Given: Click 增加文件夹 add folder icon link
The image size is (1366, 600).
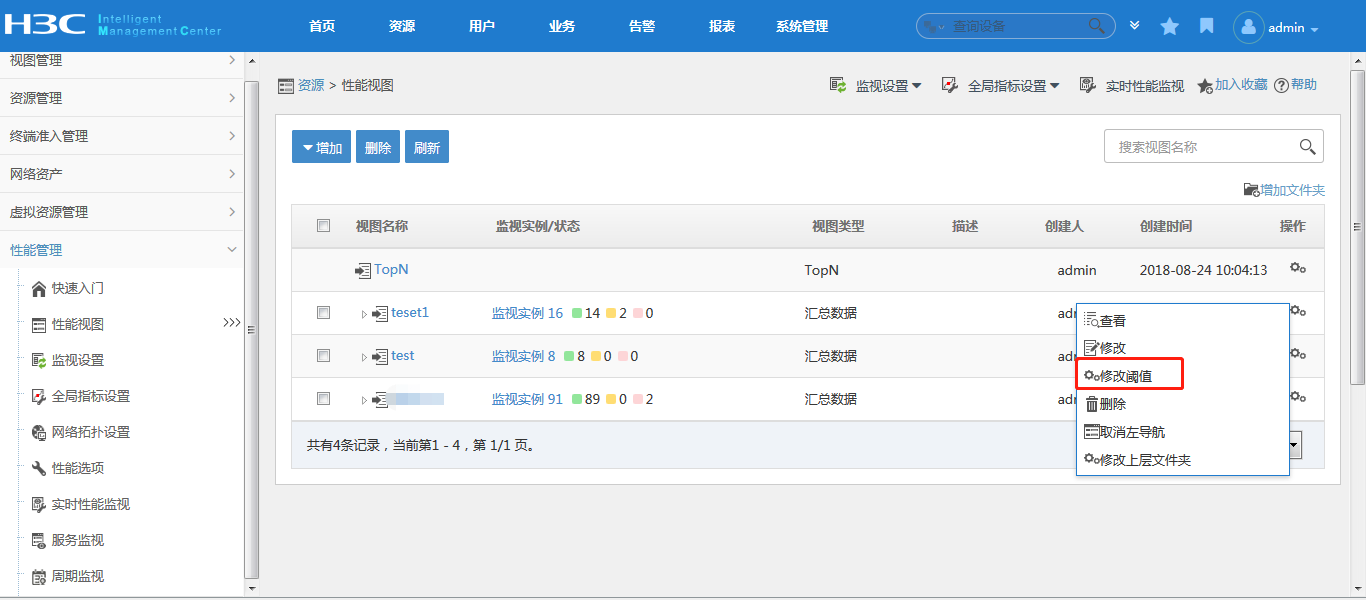Looking at the screenshot, I should coord(1284,190).
